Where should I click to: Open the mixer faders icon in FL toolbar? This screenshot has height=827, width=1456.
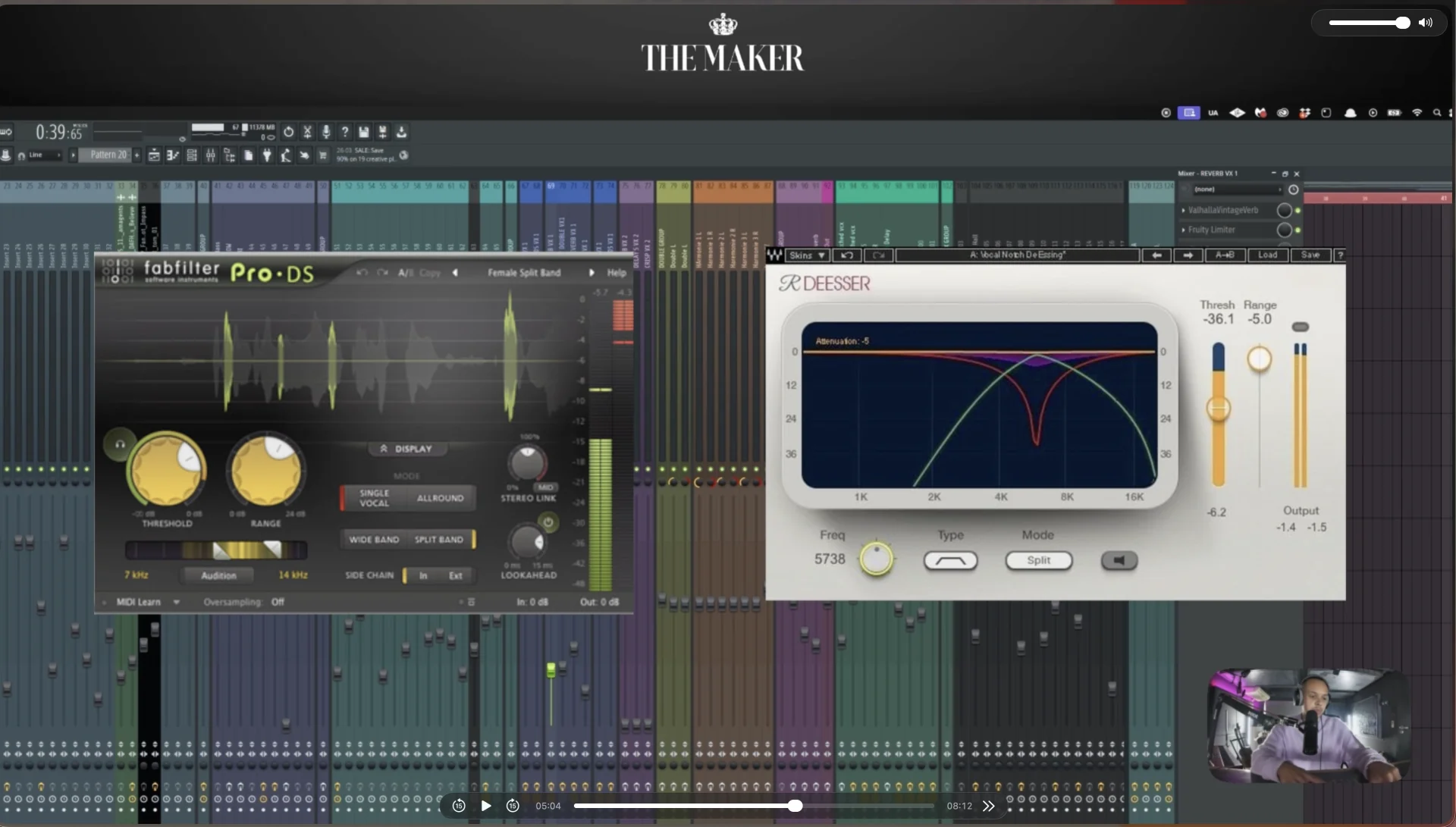click(x=210, y=155)
